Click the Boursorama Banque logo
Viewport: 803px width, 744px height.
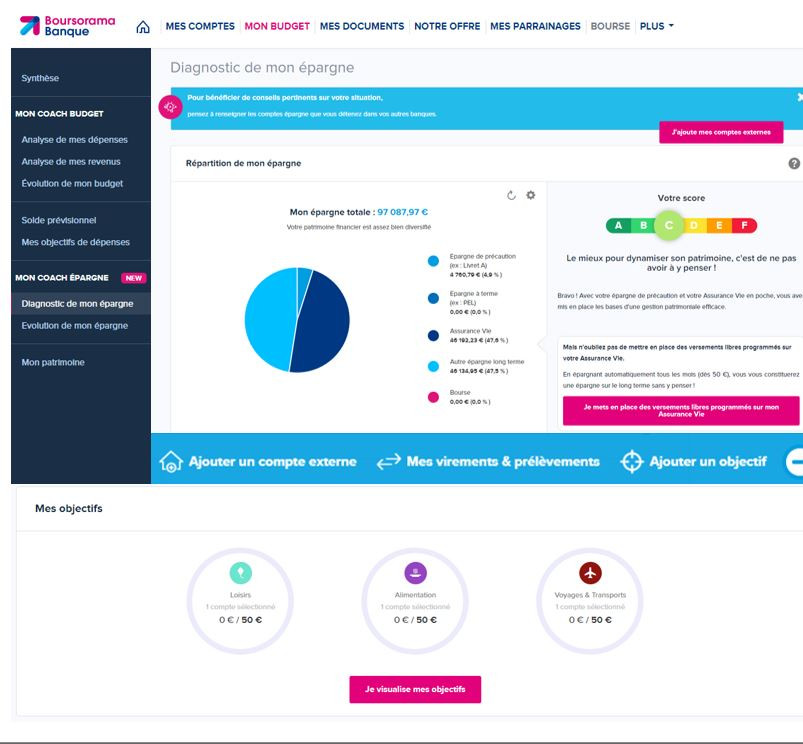[x=67, y=26]
